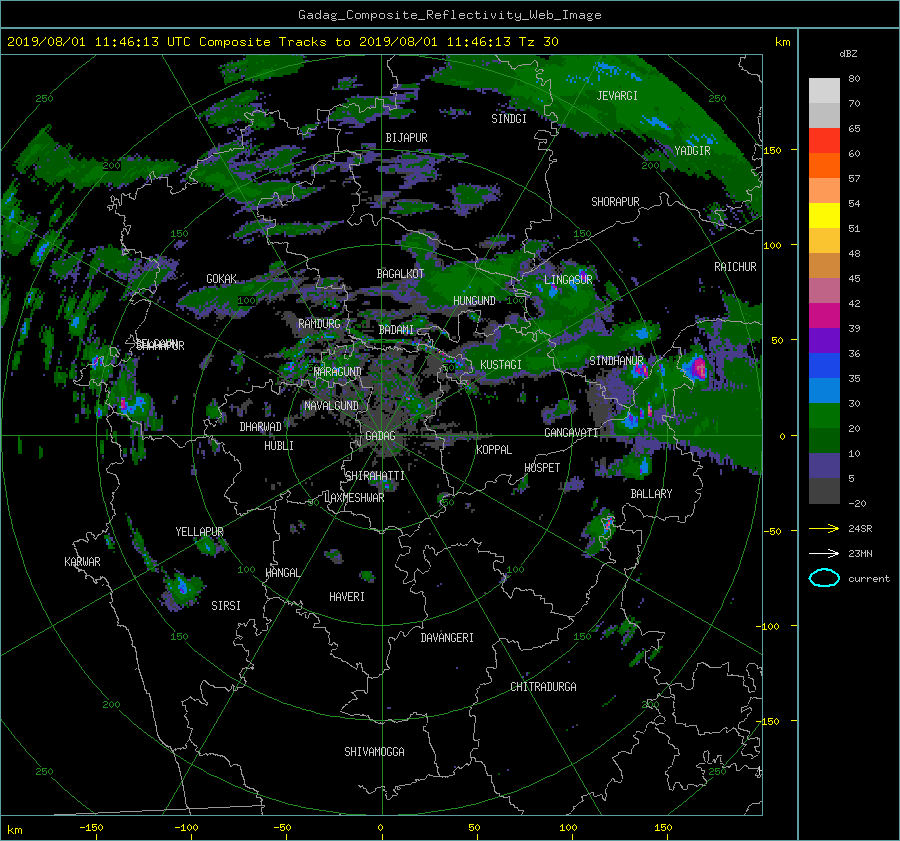
Task: Click the BIJAPUR city label
Action: pos(406,138)
